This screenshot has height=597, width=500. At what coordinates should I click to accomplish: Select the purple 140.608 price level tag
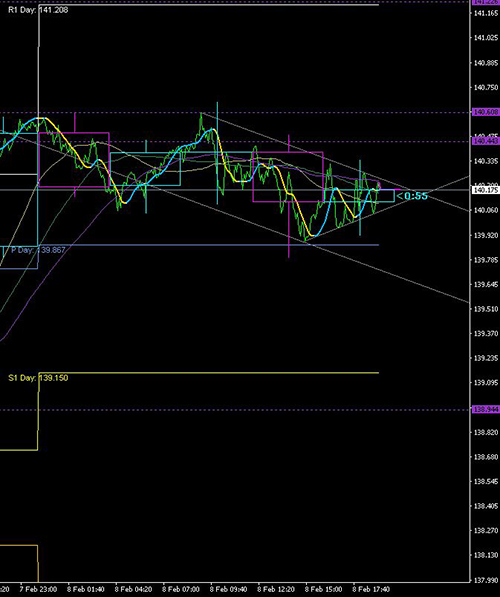(x=486, y=112)
